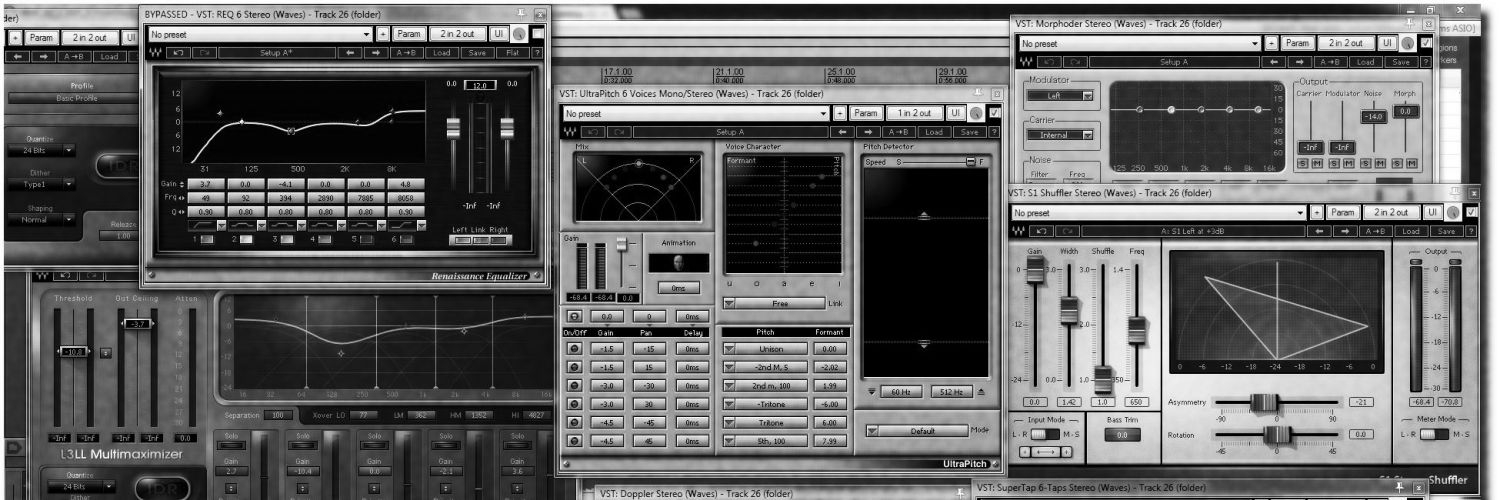Click Param button in S1 Shuffler window
1500x500 pixels.
click(1343, 213)
